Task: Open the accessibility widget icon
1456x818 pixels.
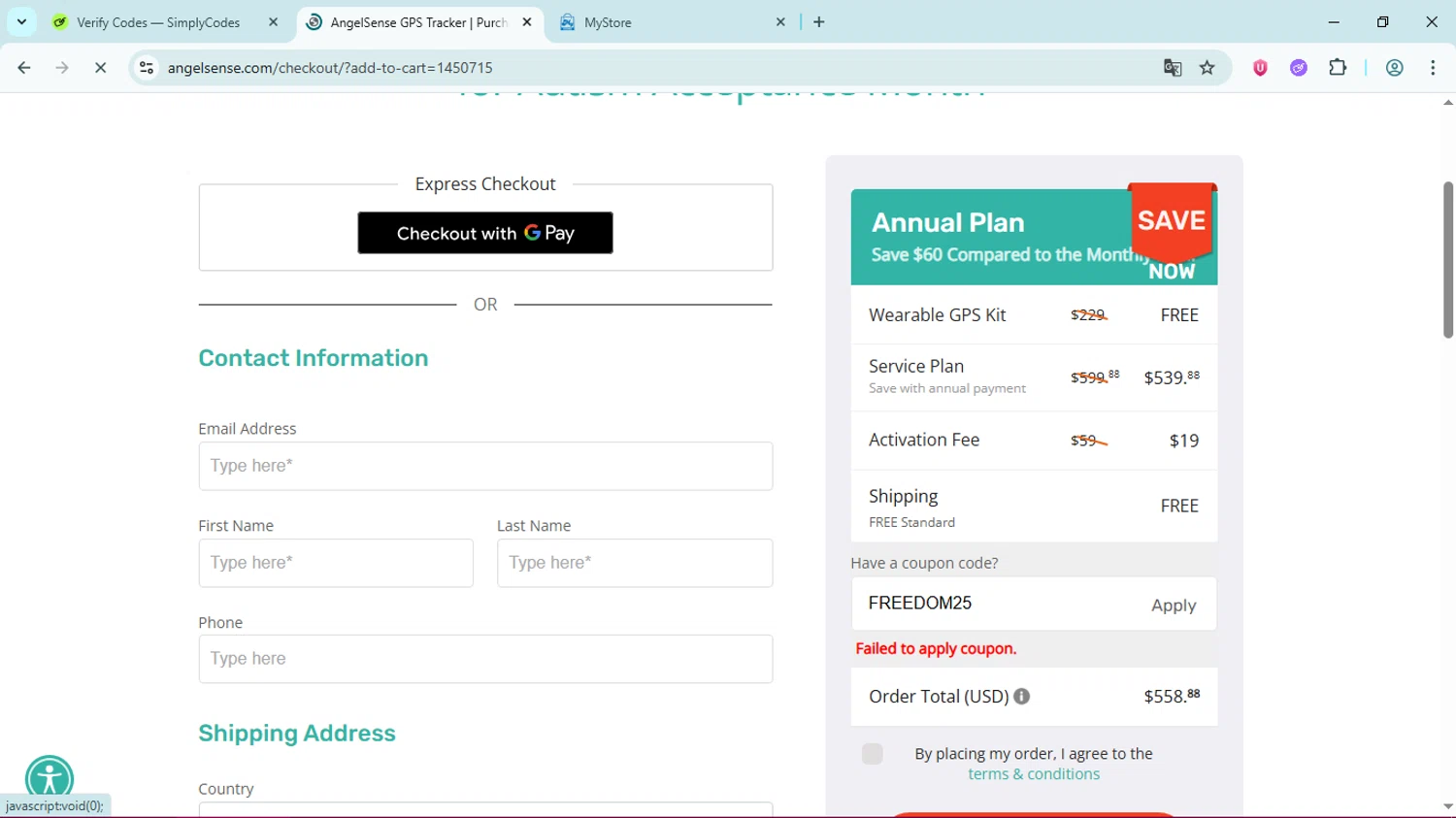Action: click(50, 779)
